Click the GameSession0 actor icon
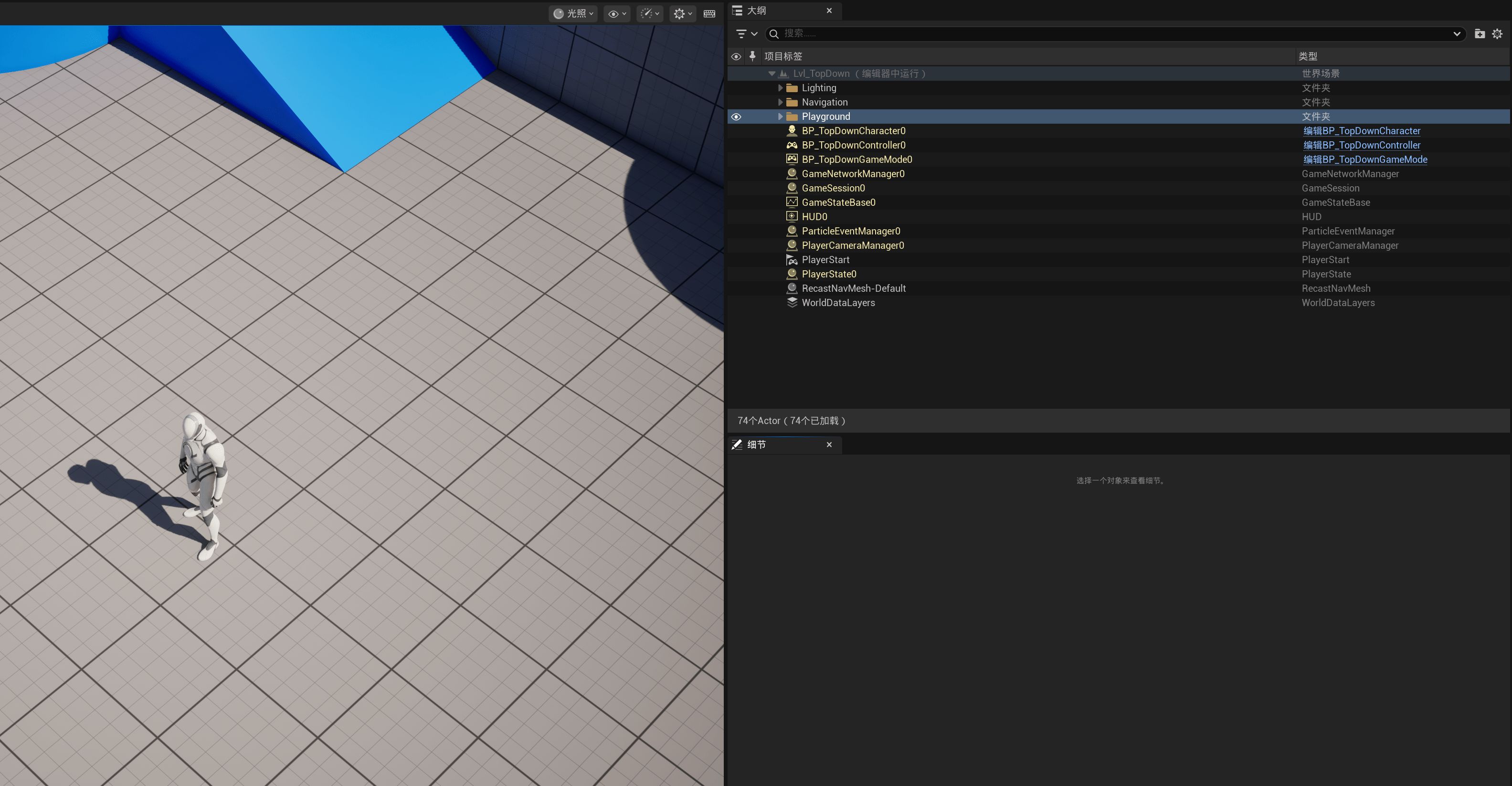The width and height of the screenshot is (1512, 786). (792, 188)
